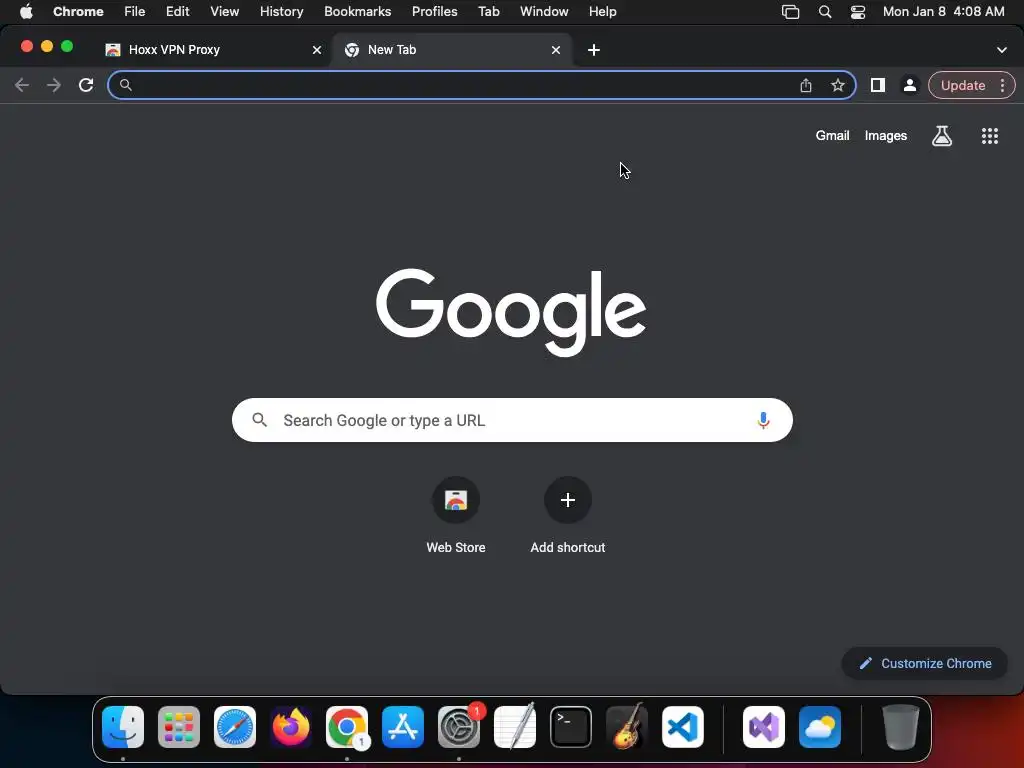This screenshot has height=768, width=1024.
Task: Open Spotlight search in menu bar
Action: 825,12
